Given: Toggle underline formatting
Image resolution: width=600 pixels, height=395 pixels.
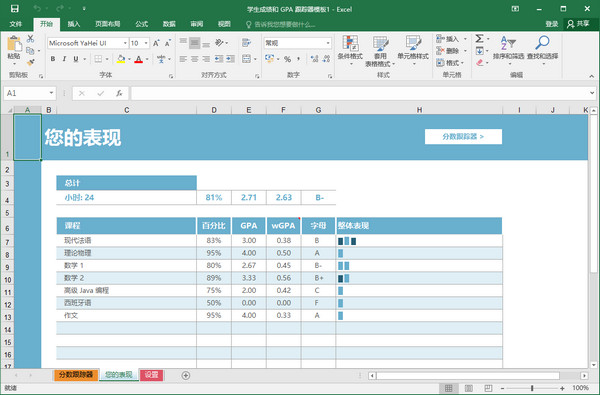Looking at the screenshot, I should click(x=76, y=59).
